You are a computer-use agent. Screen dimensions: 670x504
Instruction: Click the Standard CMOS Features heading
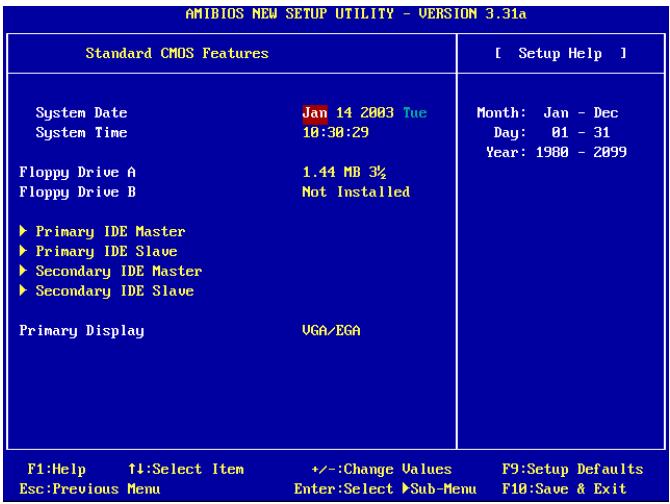177,53
